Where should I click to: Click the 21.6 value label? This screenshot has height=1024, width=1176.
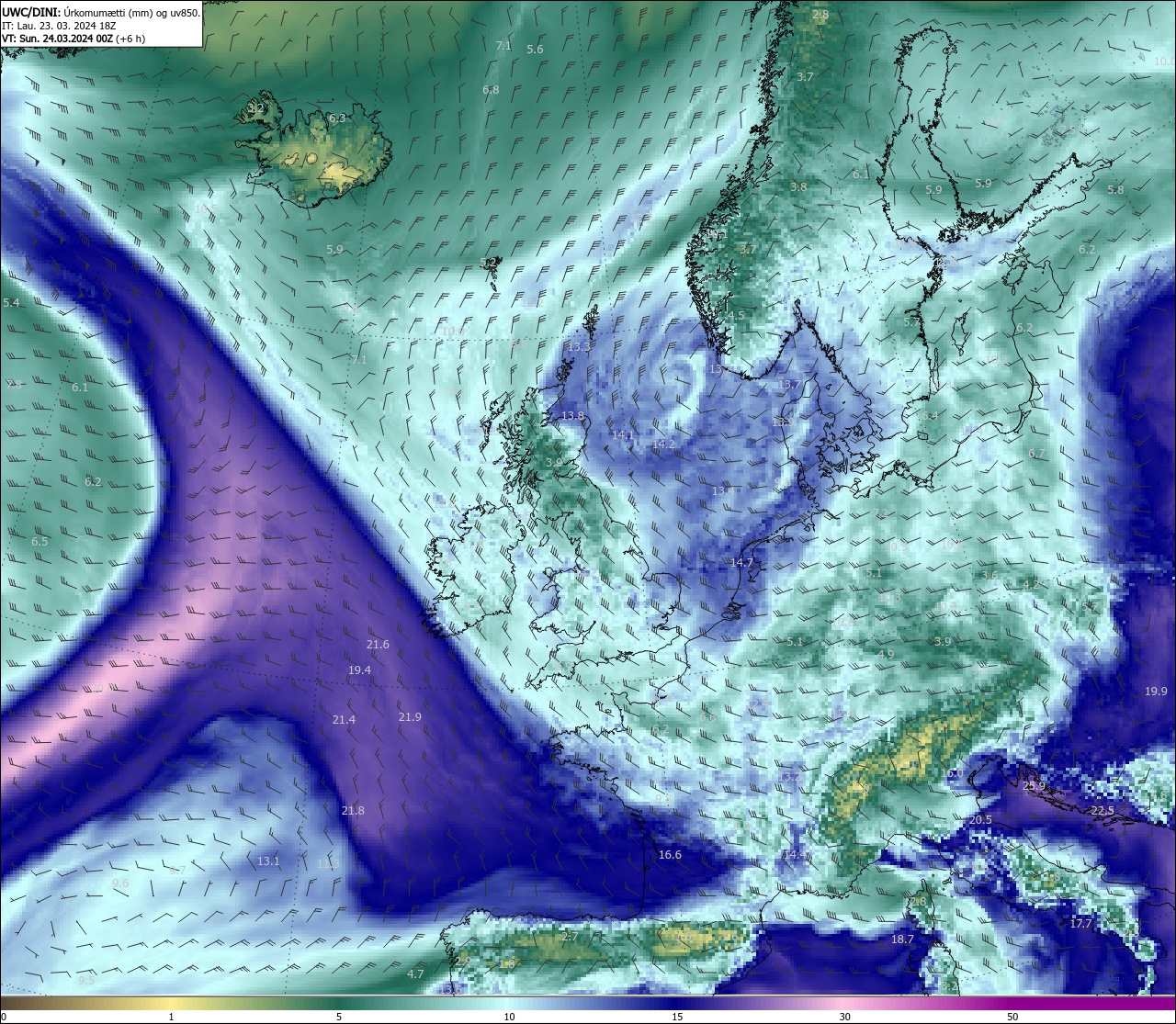pyautogui.click(x=378, y=645)
